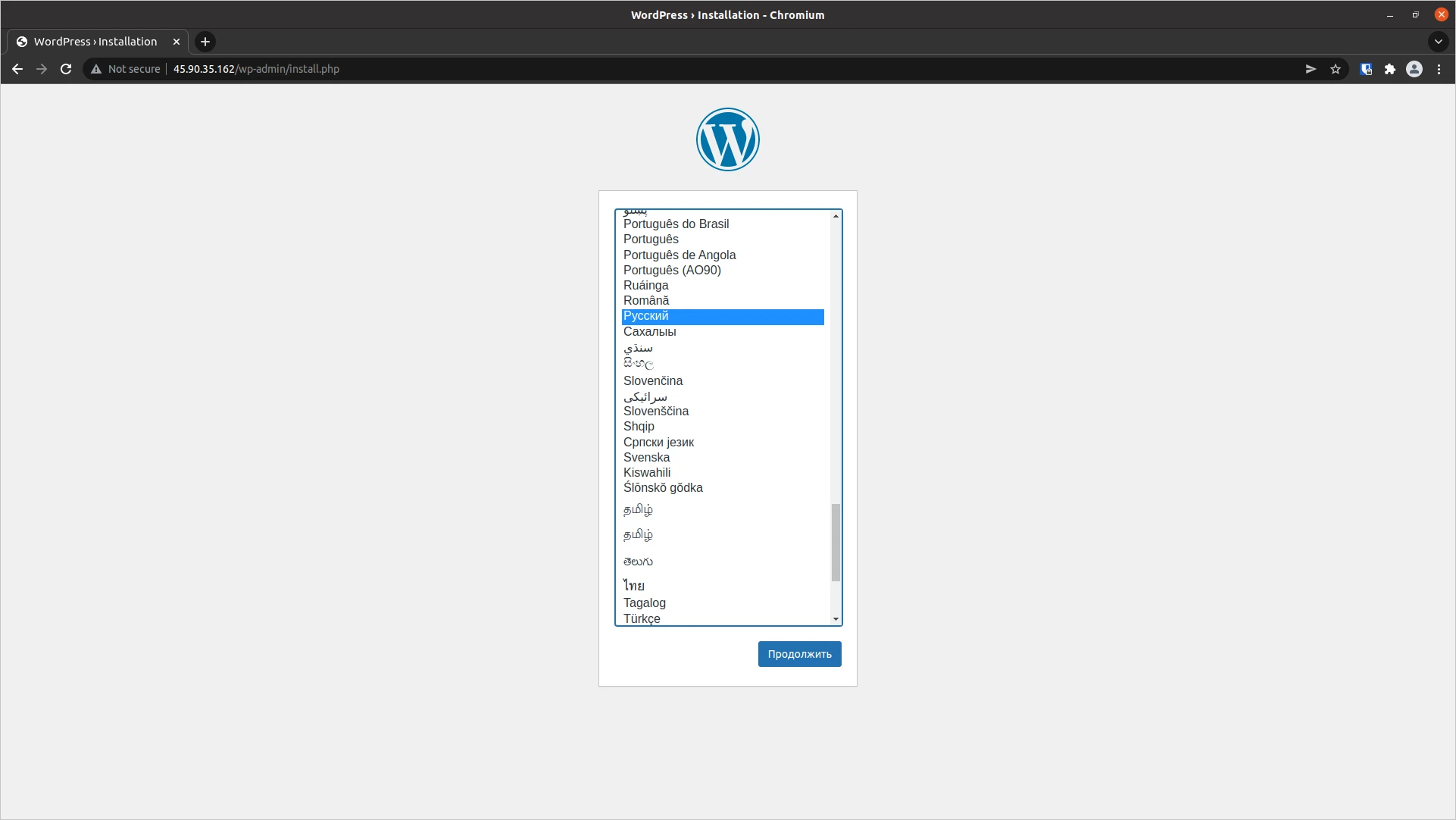Bookmark this page using the star icon
The height and width of the screenshot is (820, 1456).
click(x=1336, y=69)
